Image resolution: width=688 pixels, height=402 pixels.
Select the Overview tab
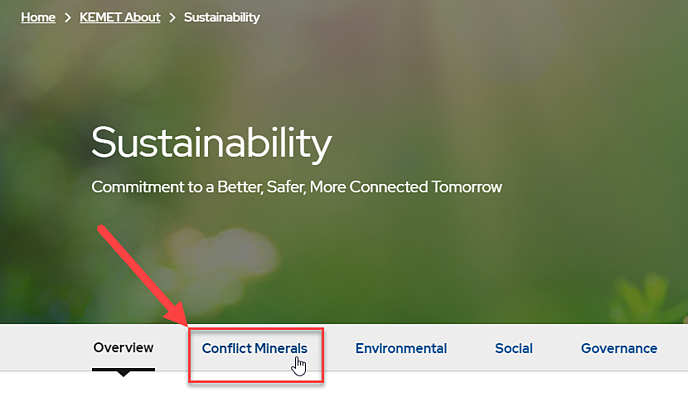[x=123, y=348]
